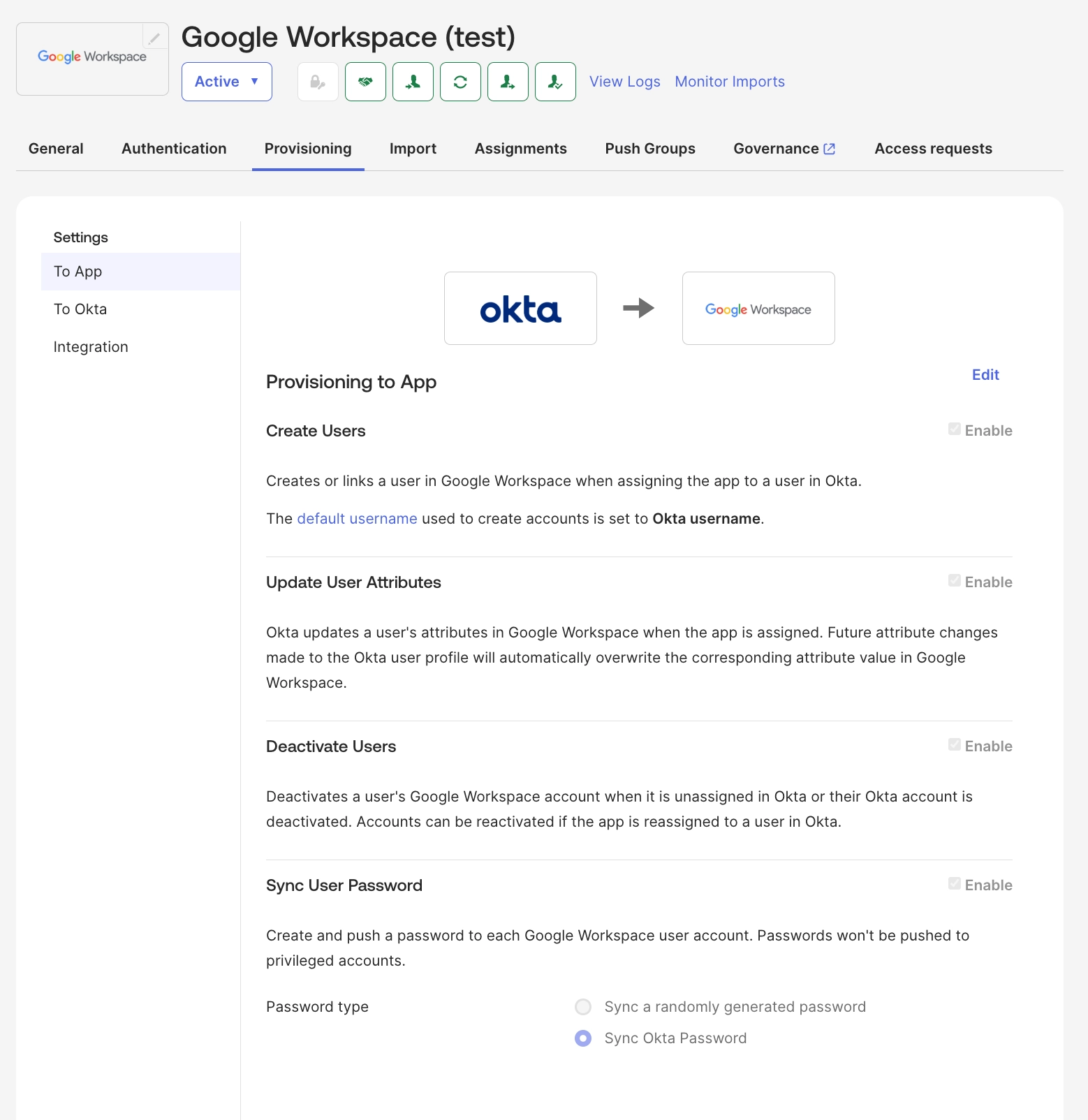Click the Google Workspace destination logo tile
1088x1120 pixels.
pos(758,308)
